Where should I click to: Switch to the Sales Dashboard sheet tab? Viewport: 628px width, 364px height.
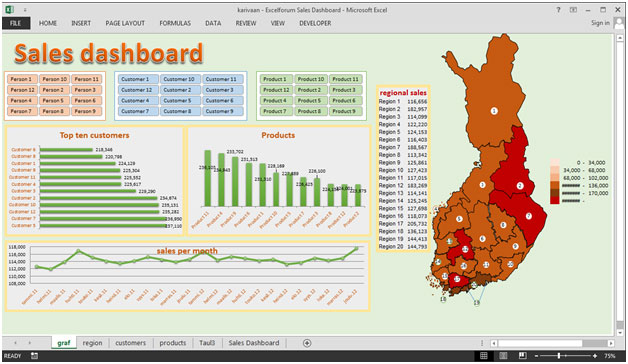(x=254, y=343)
